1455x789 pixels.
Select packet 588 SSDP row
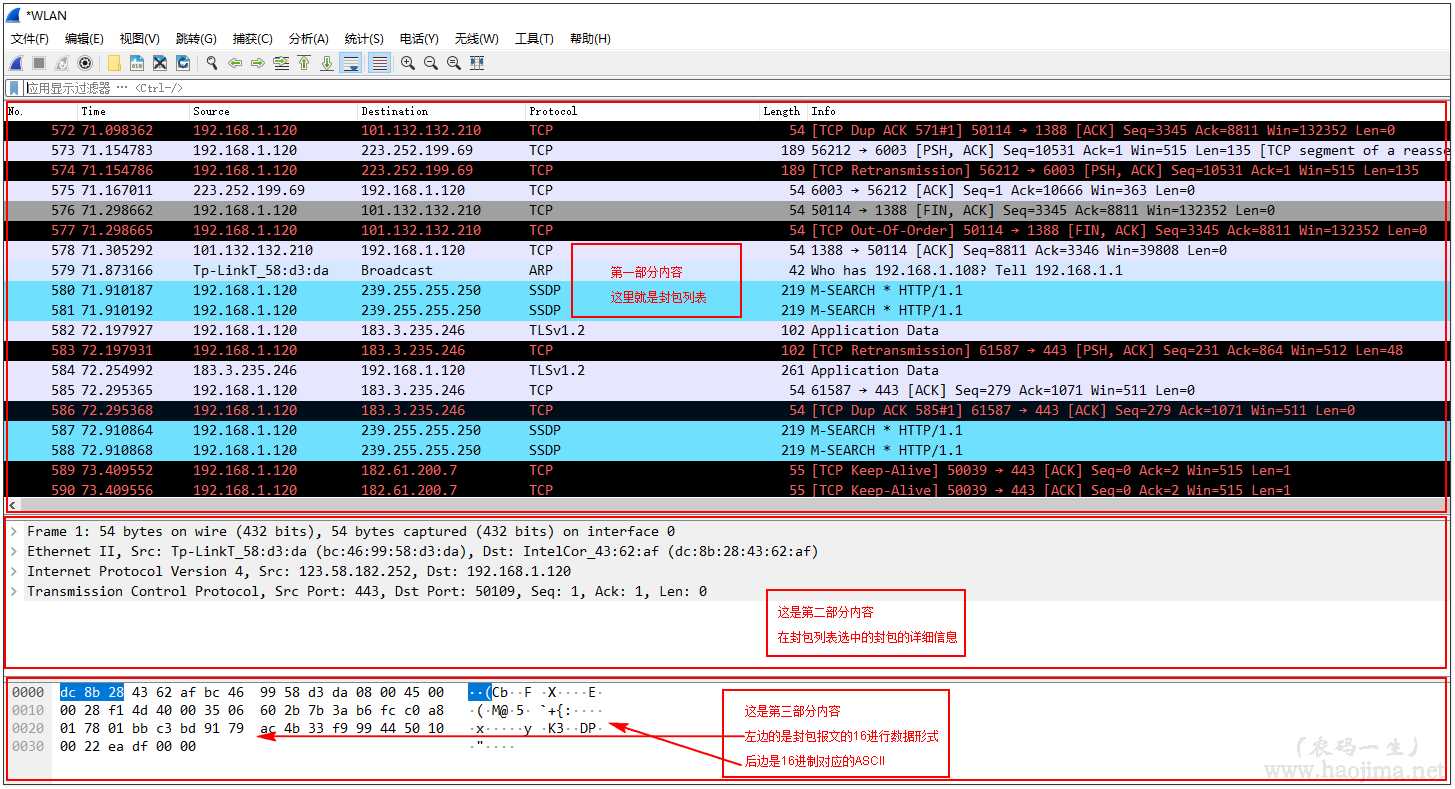pos(726,450)
